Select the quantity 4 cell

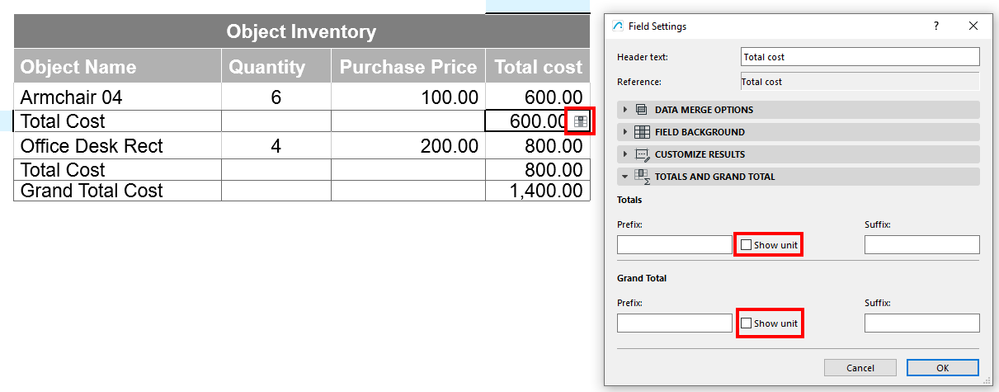(277, 146)
